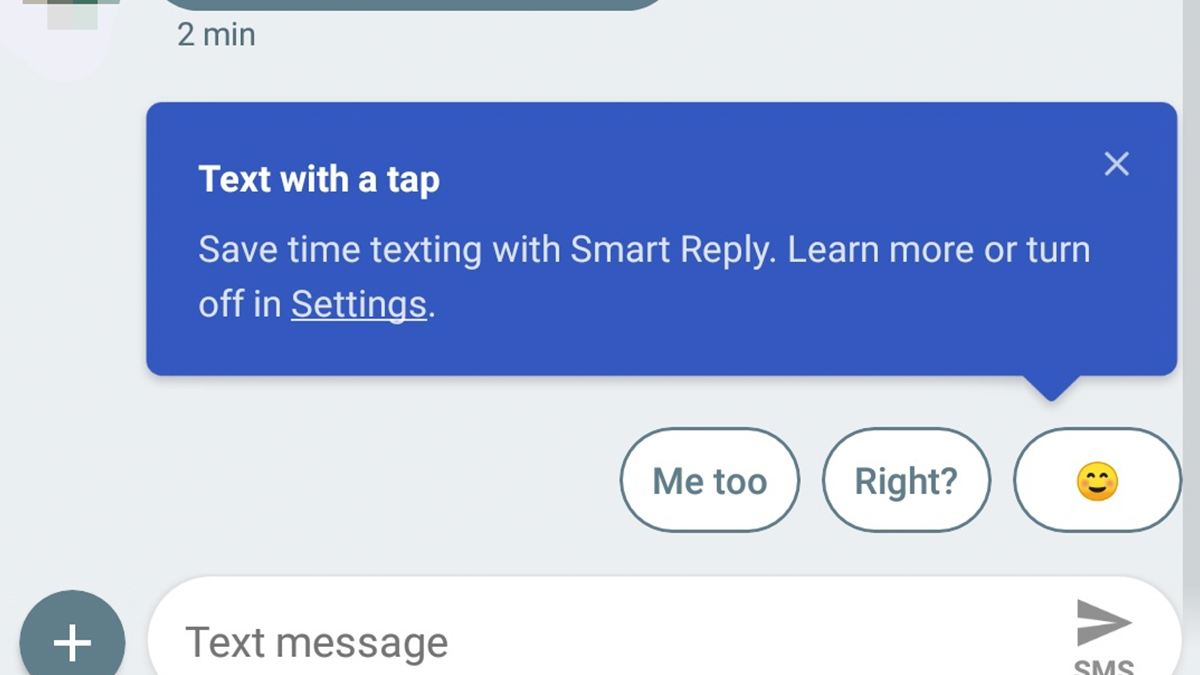This screenshot has width=1200, height=675.
Task: Choose the "Right?" smart reply
Action: click(906, 481)
